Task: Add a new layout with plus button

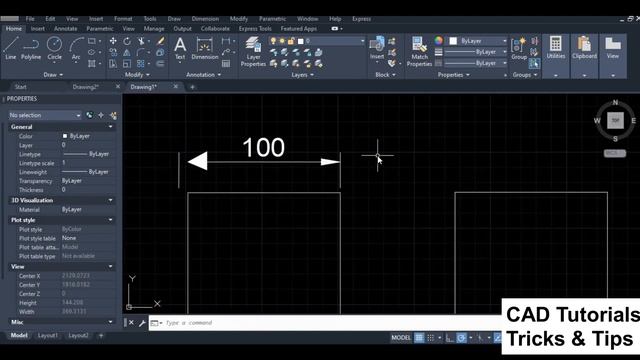Action: pyautogui.click(x=101, y=336)
